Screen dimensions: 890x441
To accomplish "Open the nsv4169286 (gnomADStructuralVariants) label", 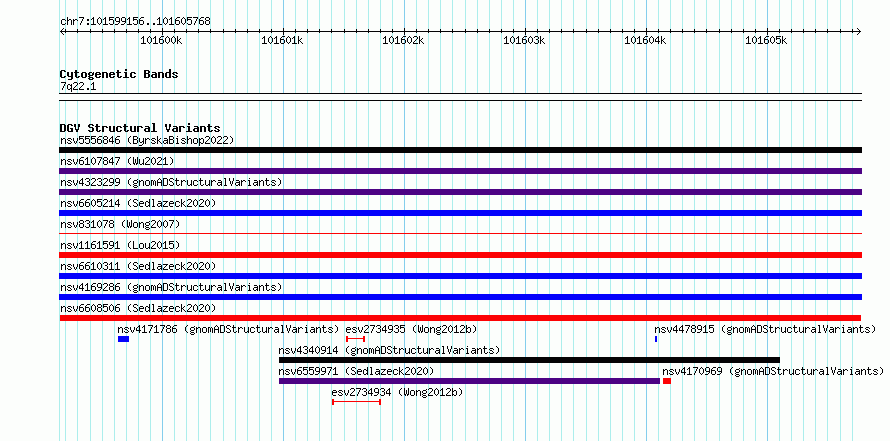I will coord(171,287).
